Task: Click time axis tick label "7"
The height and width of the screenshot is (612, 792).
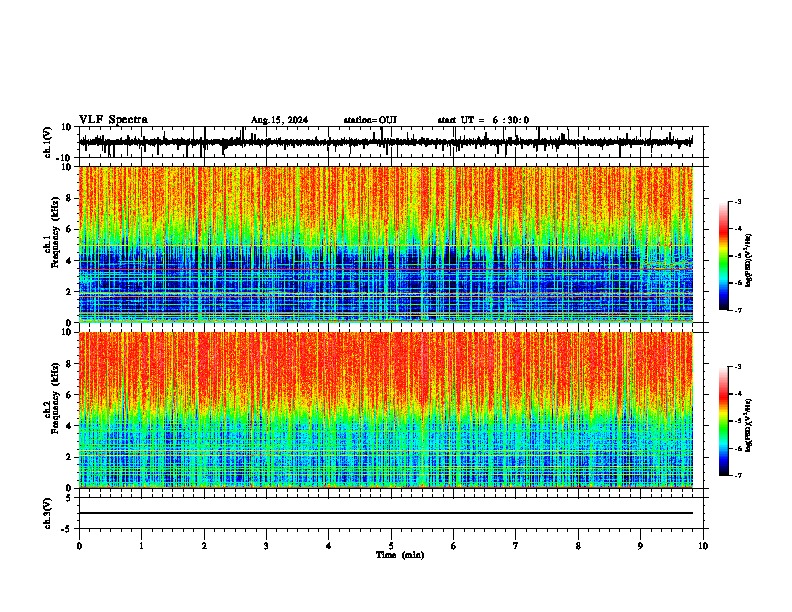Action: (x=516, y=546)
